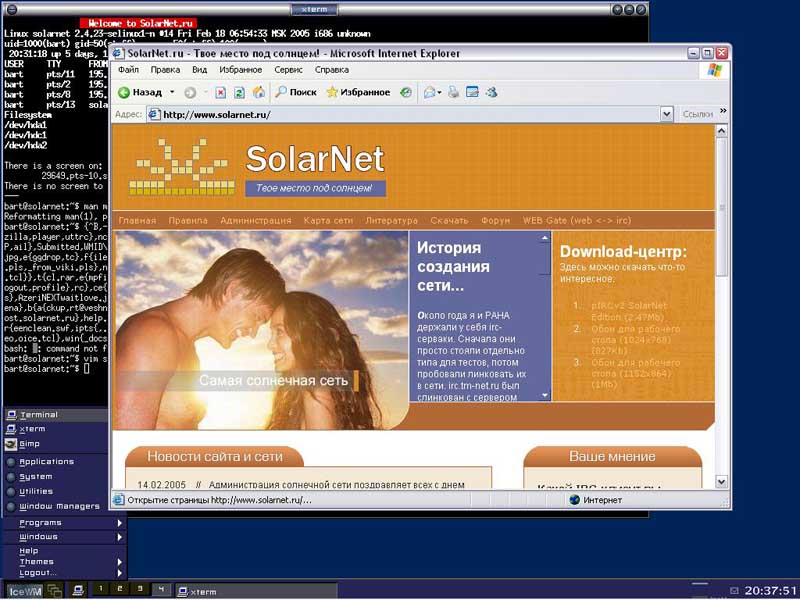
Task: Open the Форум navigation link
Action: [495, 220]
